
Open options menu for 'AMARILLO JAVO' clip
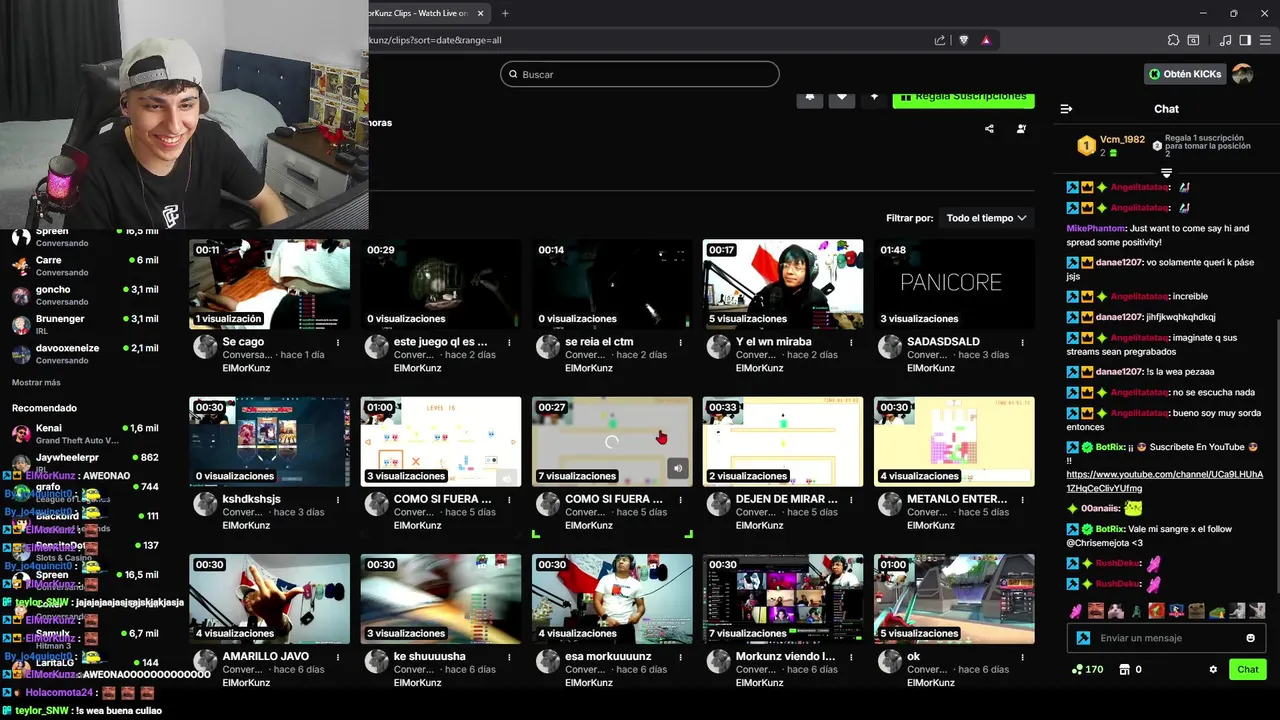tap(338, 657)
